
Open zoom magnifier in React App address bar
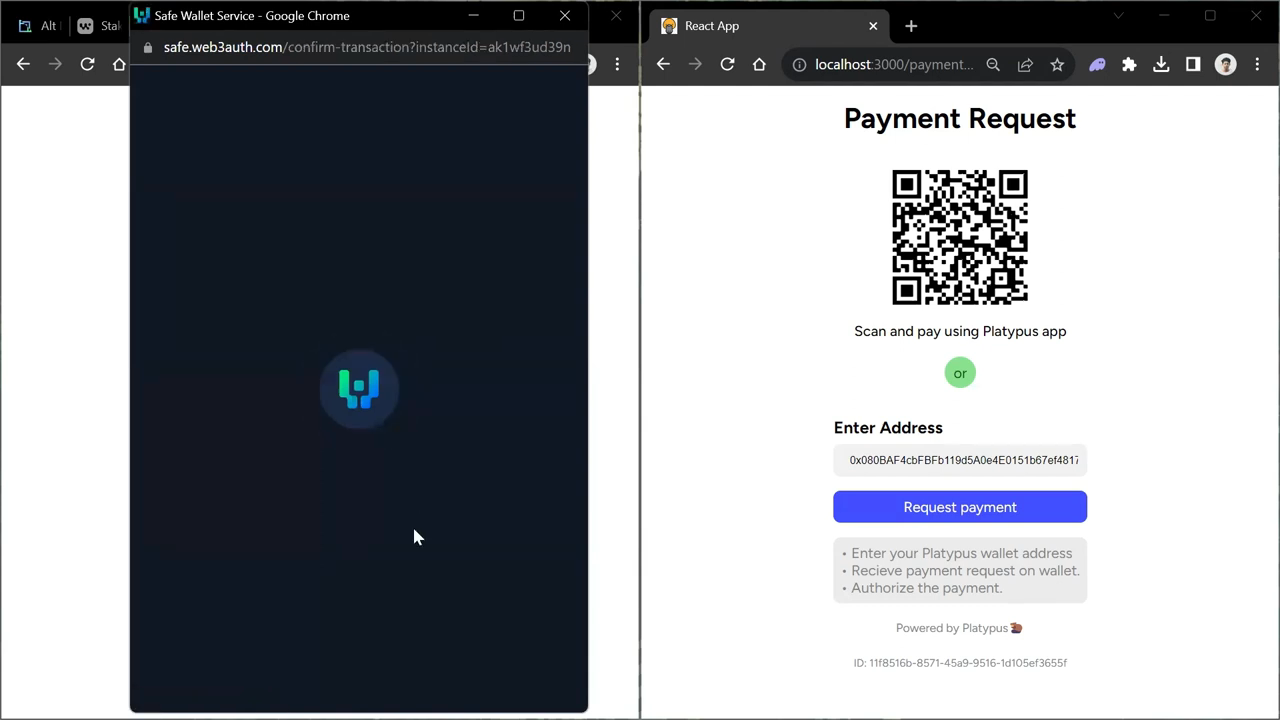(x=993, y=64)
